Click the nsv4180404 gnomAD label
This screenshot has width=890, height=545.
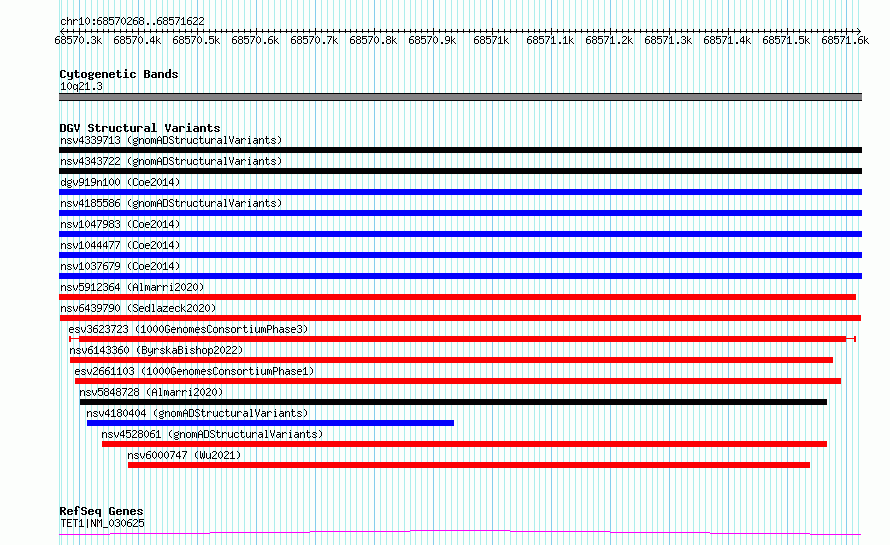click(197, 413)
